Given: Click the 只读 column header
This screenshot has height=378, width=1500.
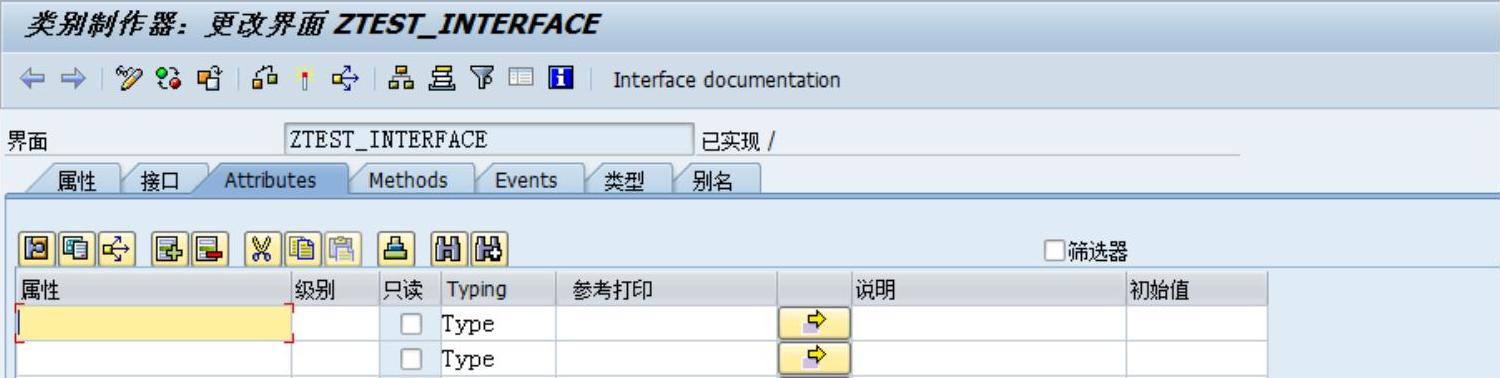Looking at the screenshot, I should (410, 290).
